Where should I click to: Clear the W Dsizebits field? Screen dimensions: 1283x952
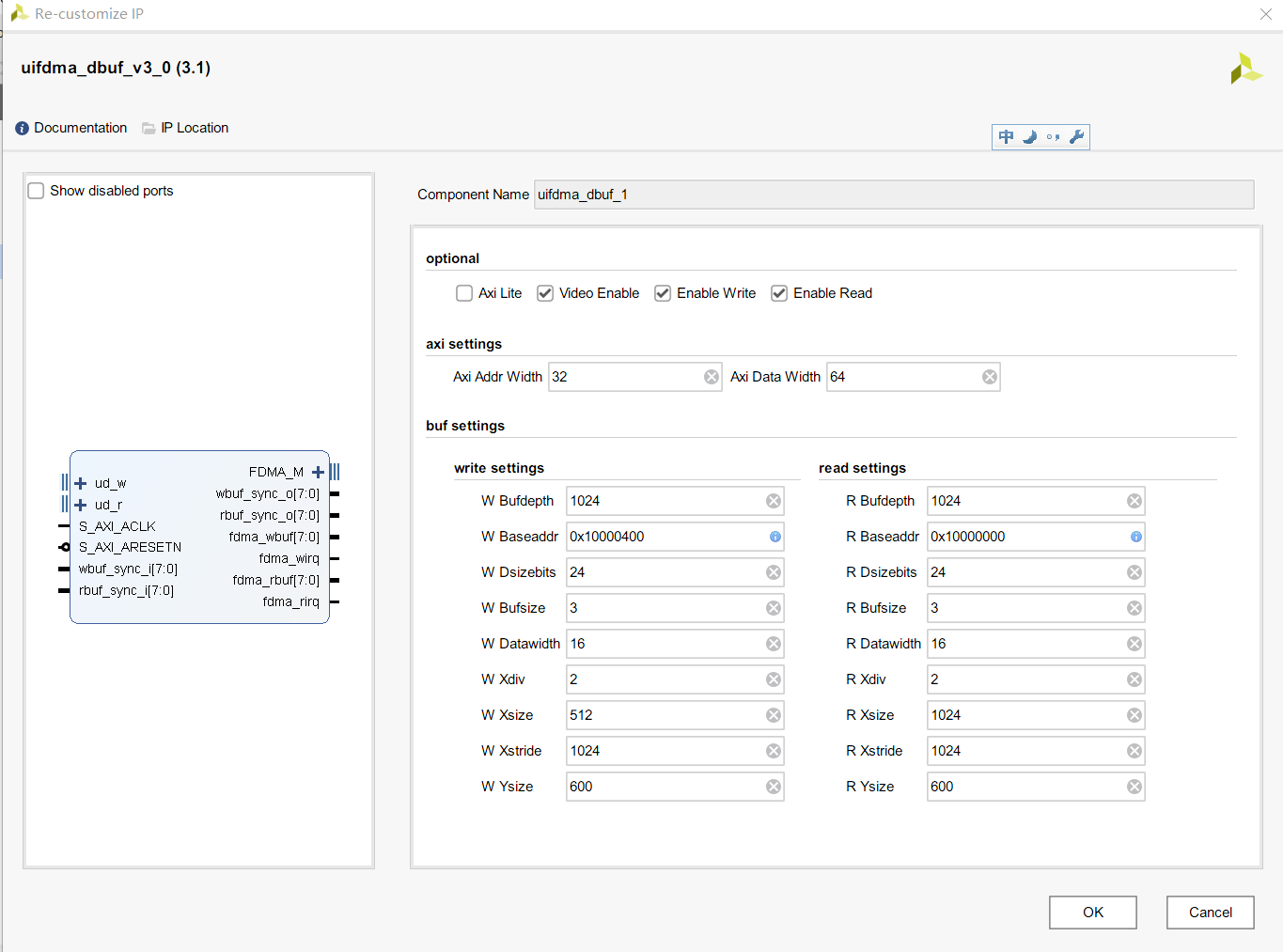pyautogui.click(x=774, y=572)
